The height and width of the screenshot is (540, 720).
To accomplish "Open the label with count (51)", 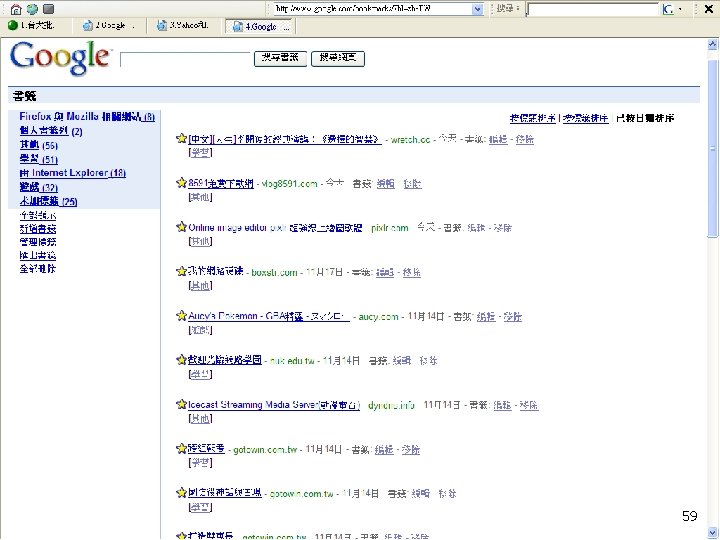I will [39, 159].
